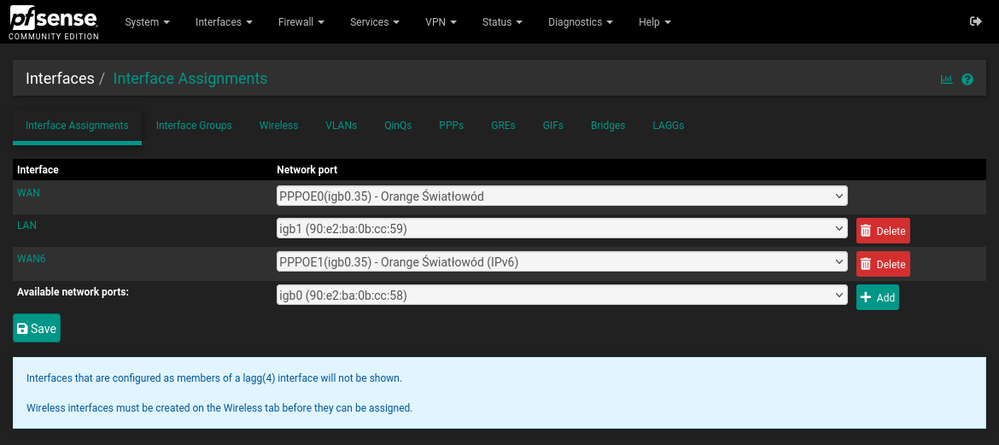999x445 pixels.
Task: Open the Firewall menu
Action: [x=301, y=21]
